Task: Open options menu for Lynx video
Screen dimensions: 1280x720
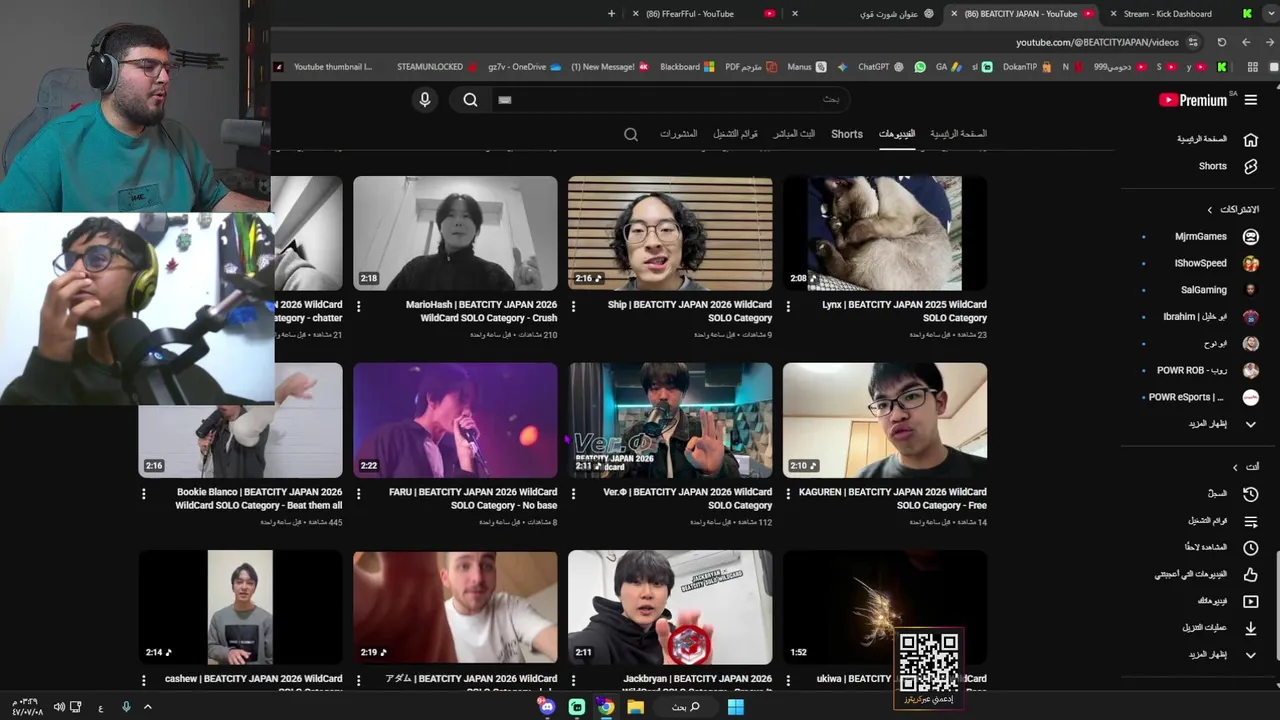Action: coord(788,306)
